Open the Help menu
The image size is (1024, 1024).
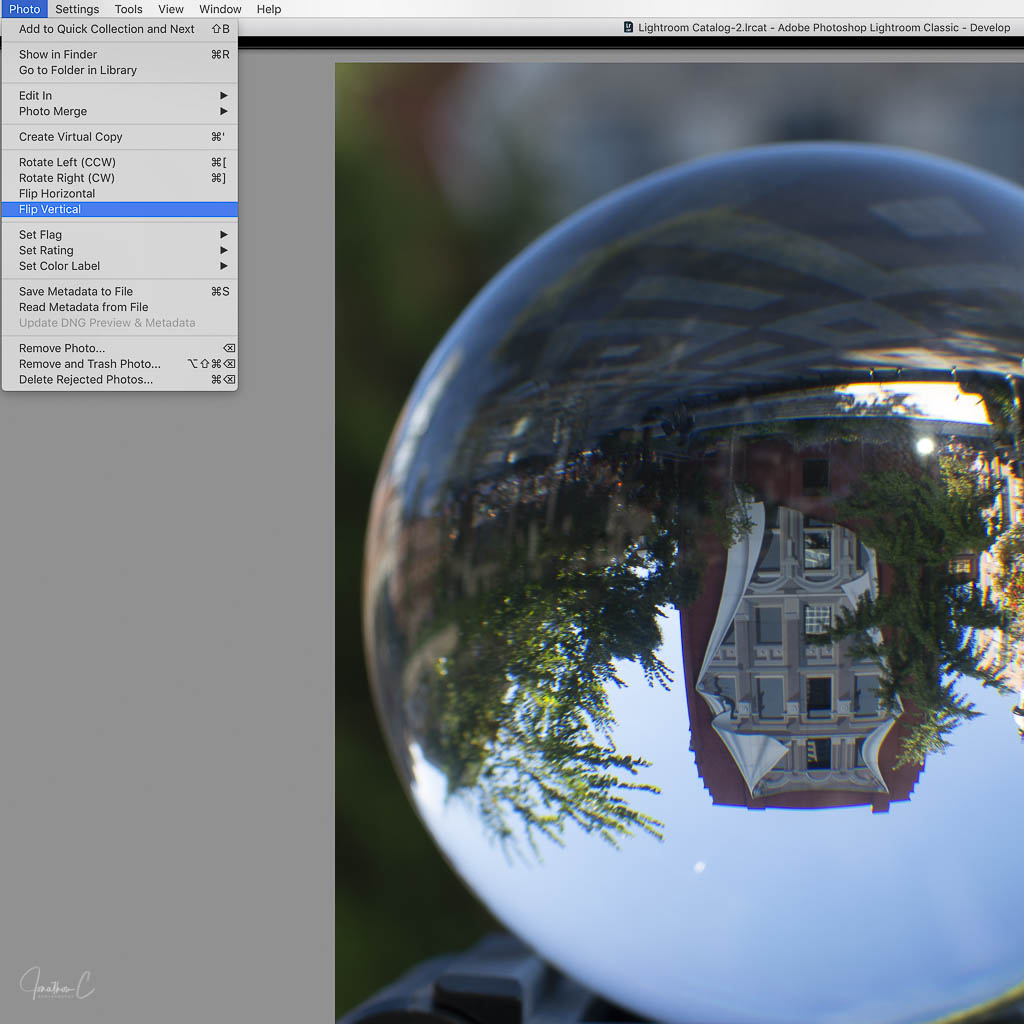click(269, 9)
